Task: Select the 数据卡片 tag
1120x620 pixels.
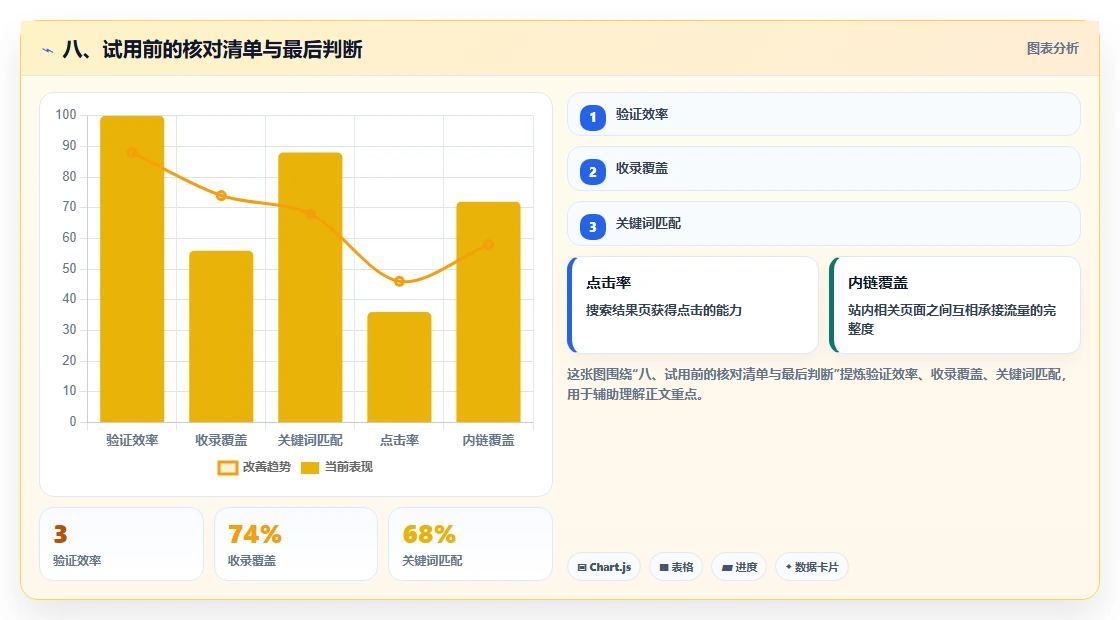Action: [x=811, y=567]
